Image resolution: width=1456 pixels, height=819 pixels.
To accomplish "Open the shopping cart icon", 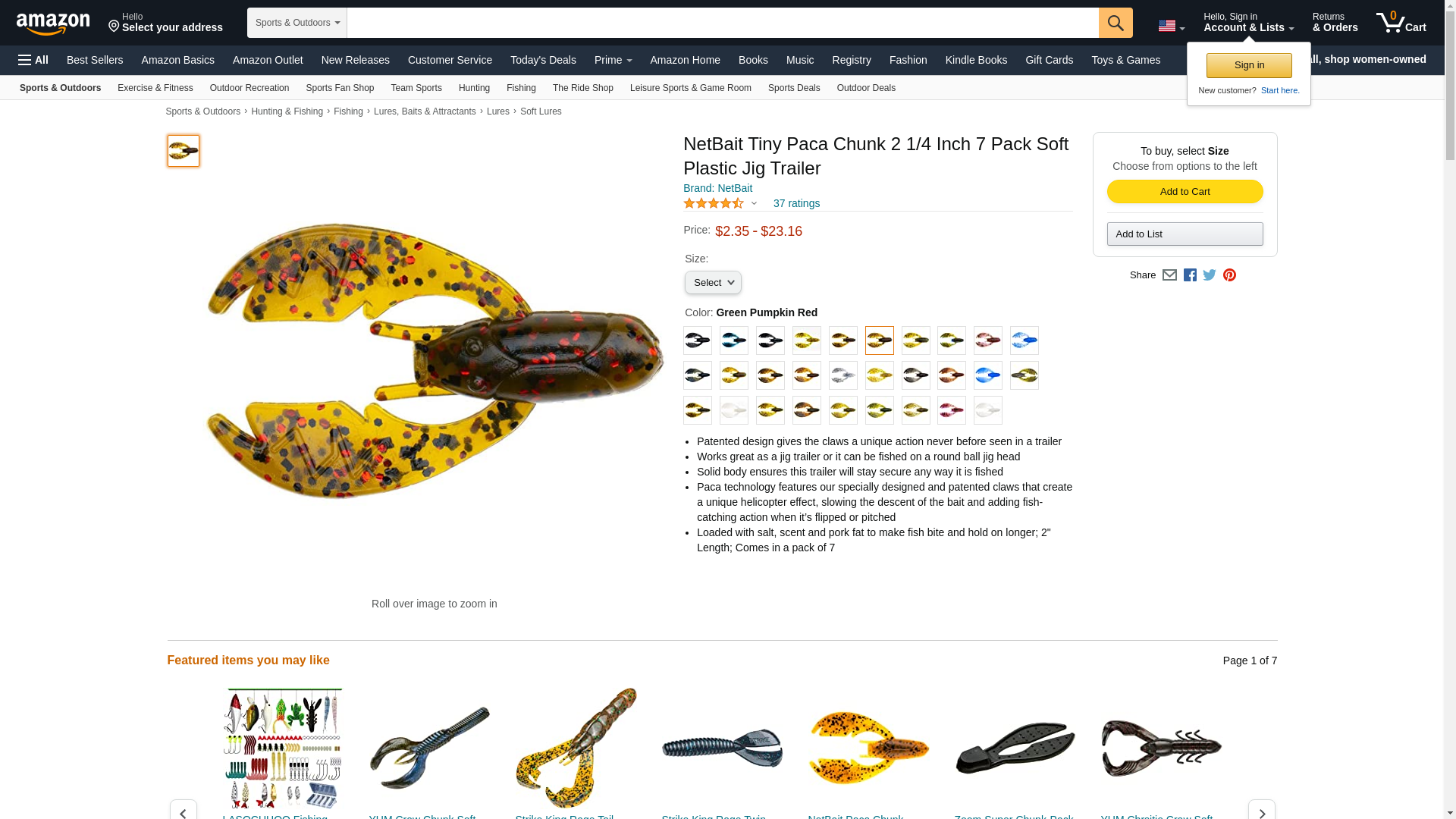I will [1401, 23].
